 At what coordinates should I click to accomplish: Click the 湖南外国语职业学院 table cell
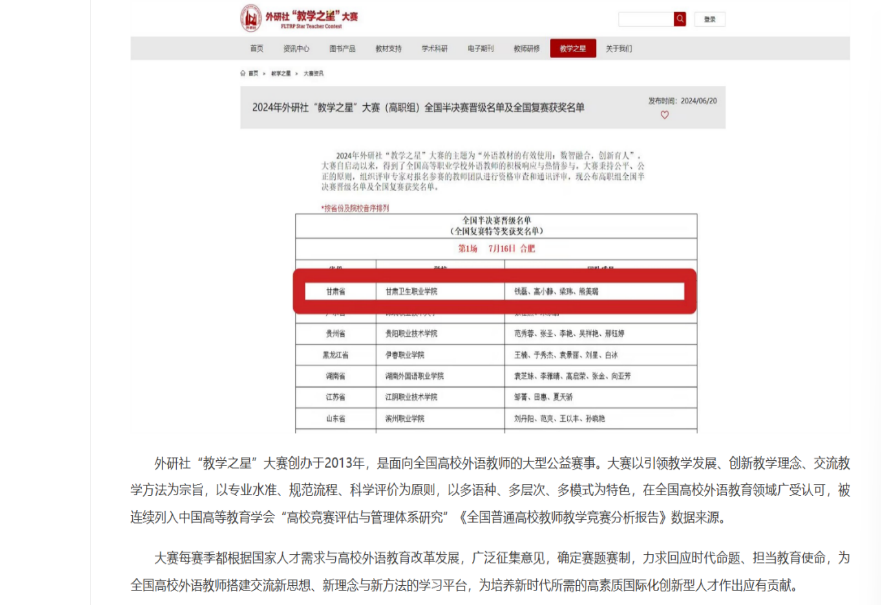(x=440, y=376)
